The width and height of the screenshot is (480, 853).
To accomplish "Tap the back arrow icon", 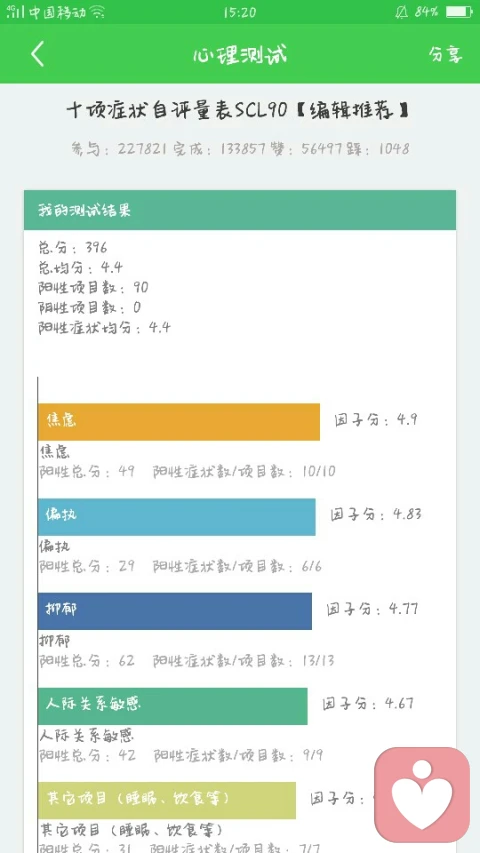I will pyautogui.click(x=37, y=54).
